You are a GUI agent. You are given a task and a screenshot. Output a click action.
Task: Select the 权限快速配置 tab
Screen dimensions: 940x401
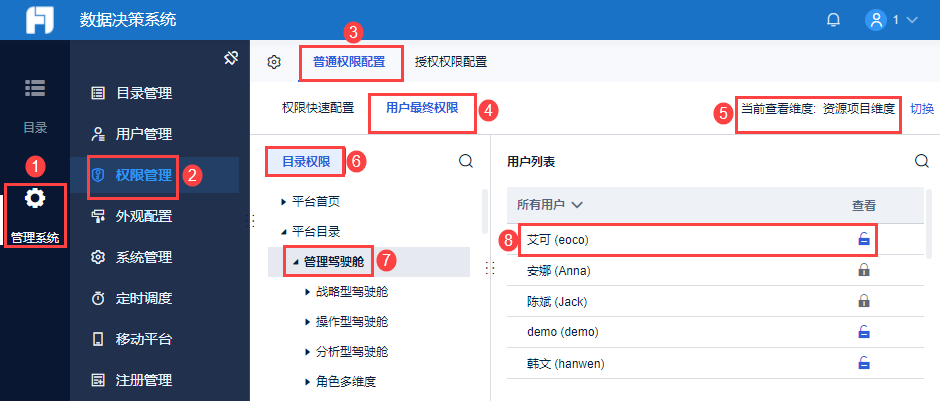tap(318, 107)
